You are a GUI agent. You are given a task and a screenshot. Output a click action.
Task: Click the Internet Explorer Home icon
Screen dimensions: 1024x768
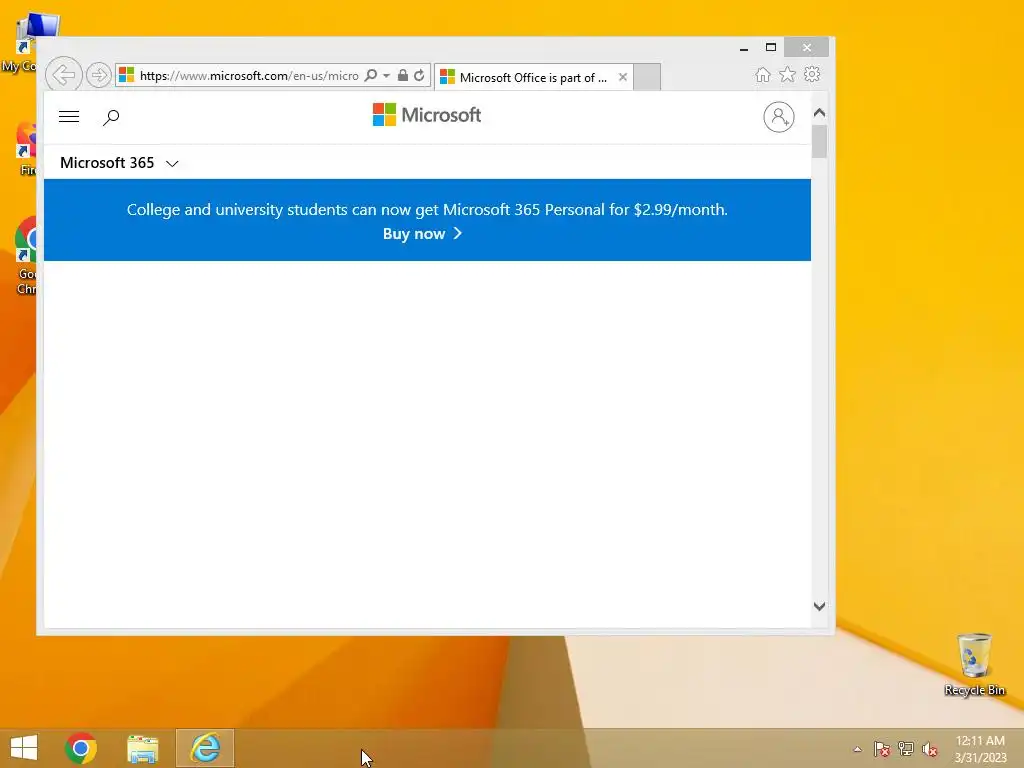[762, 75]
